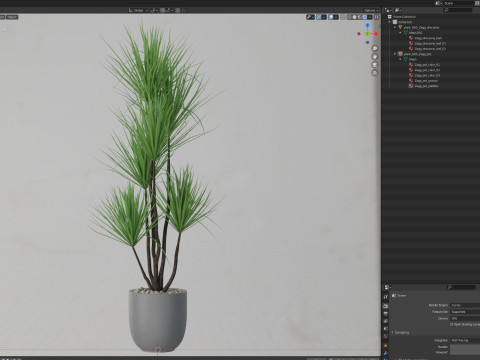Select plant_003_Dagg_dracaena in outliner

click(421, 27)
